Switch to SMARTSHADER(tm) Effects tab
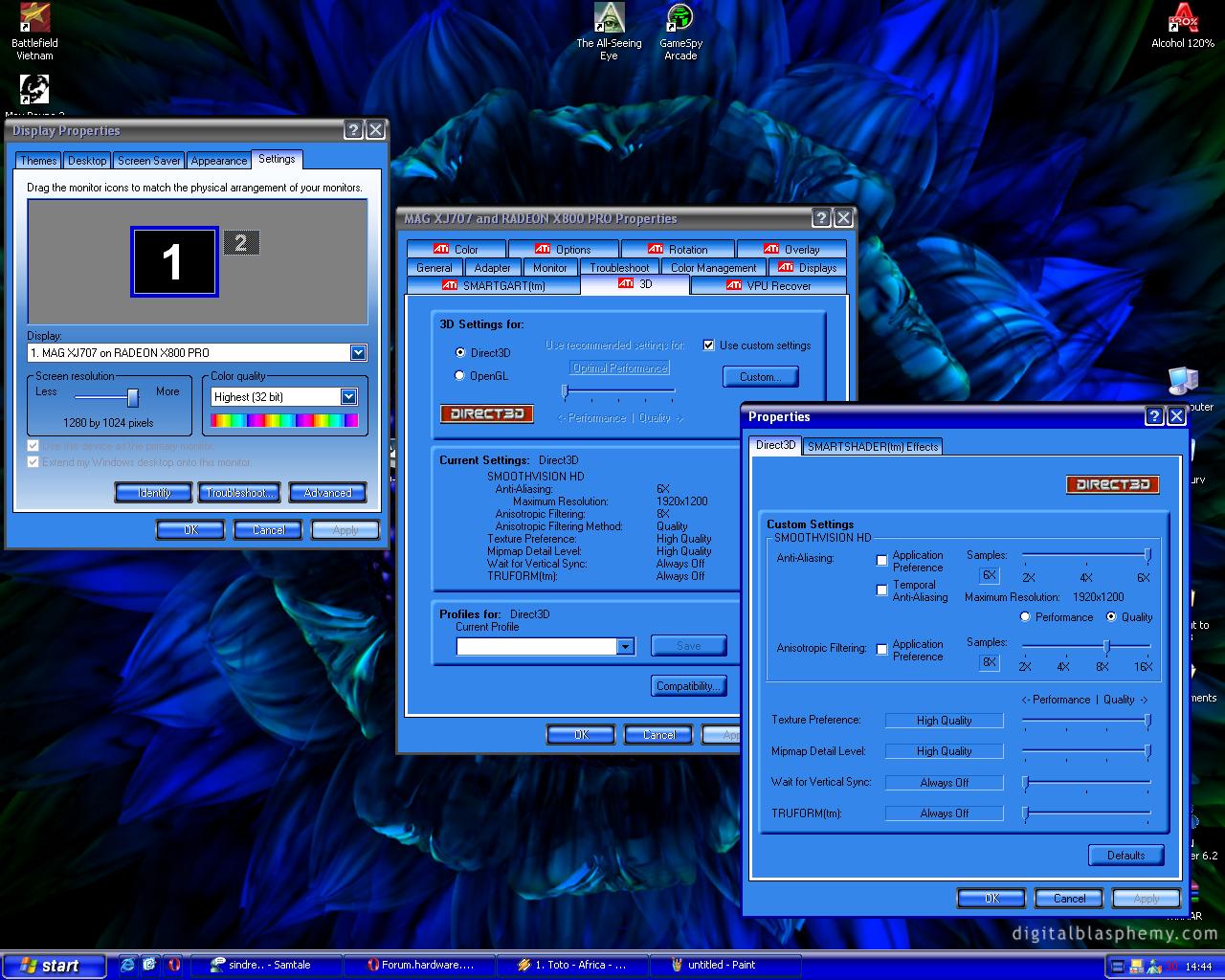This screenshot has height=980, width=1225. click(x=873, y=446)
